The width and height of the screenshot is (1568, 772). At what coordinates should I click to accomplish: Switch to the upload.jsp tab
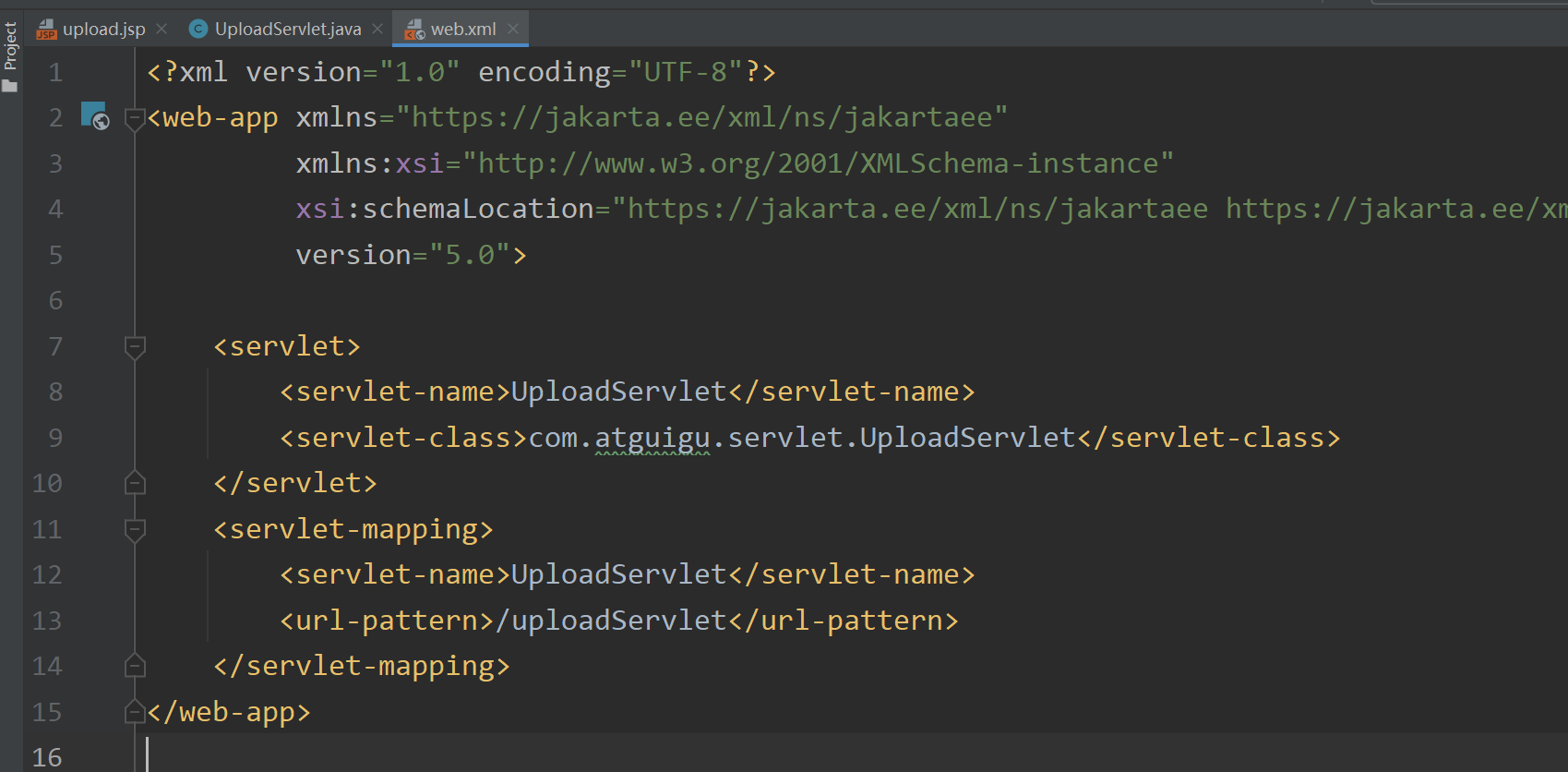(x=103, y=29)
